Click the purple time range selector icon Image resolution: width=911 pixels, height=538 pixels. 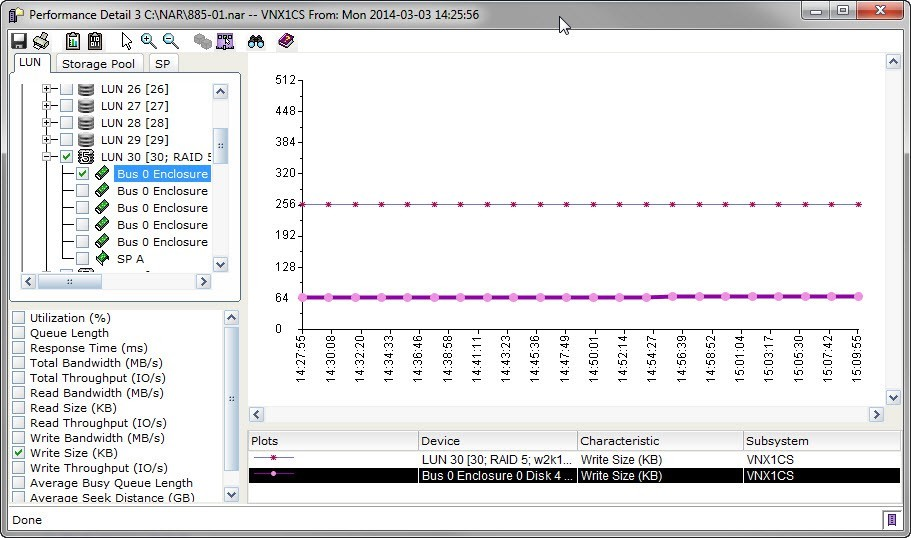[225, 41]
